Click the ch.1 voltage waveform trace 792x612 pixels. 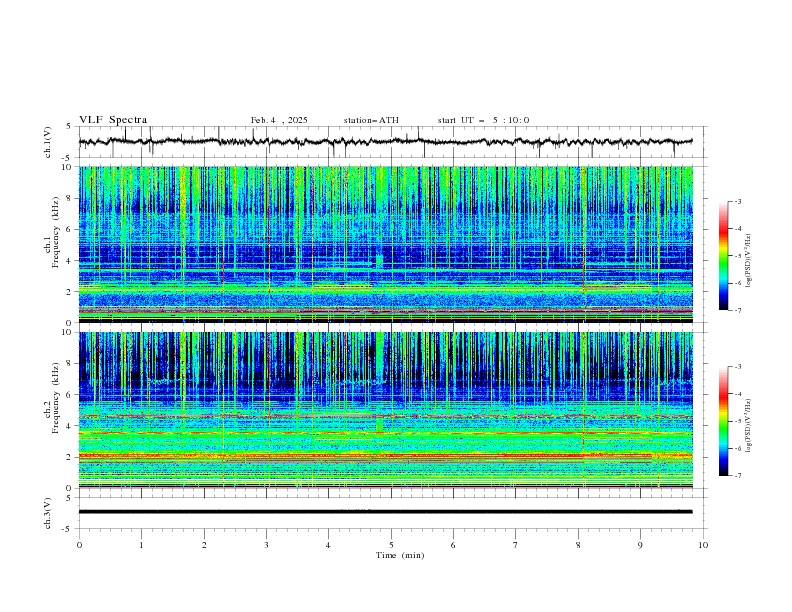pos(385,142)
